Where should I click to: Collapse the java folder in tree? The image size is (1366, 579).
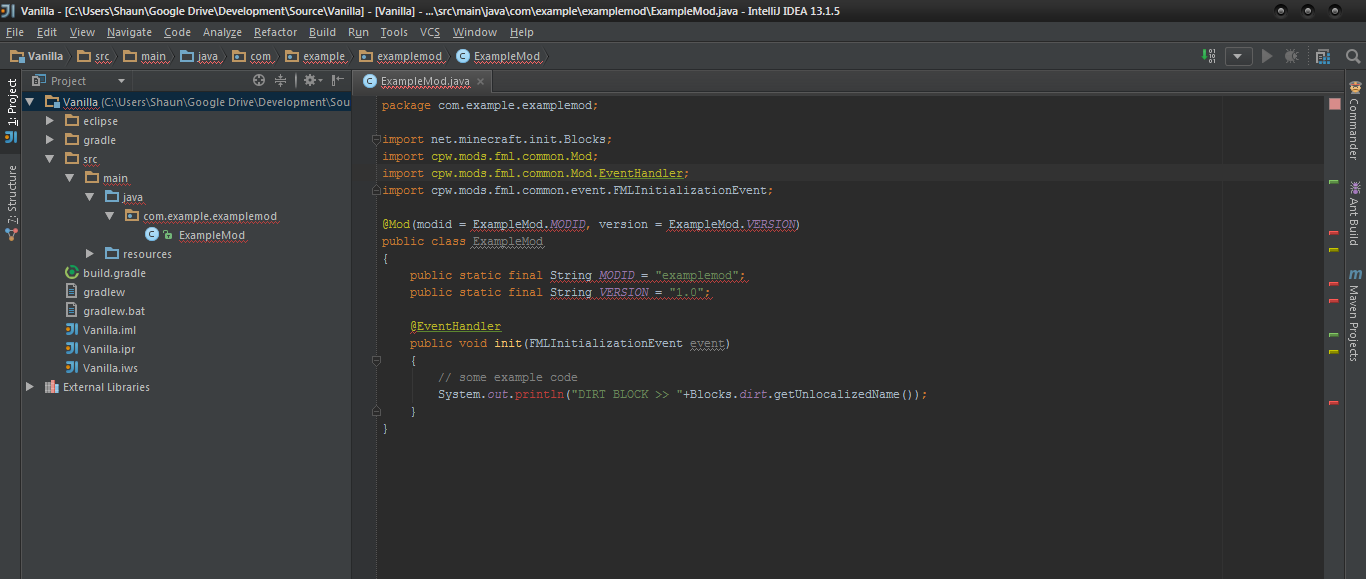pyautogui.click(x=90, y=197)
